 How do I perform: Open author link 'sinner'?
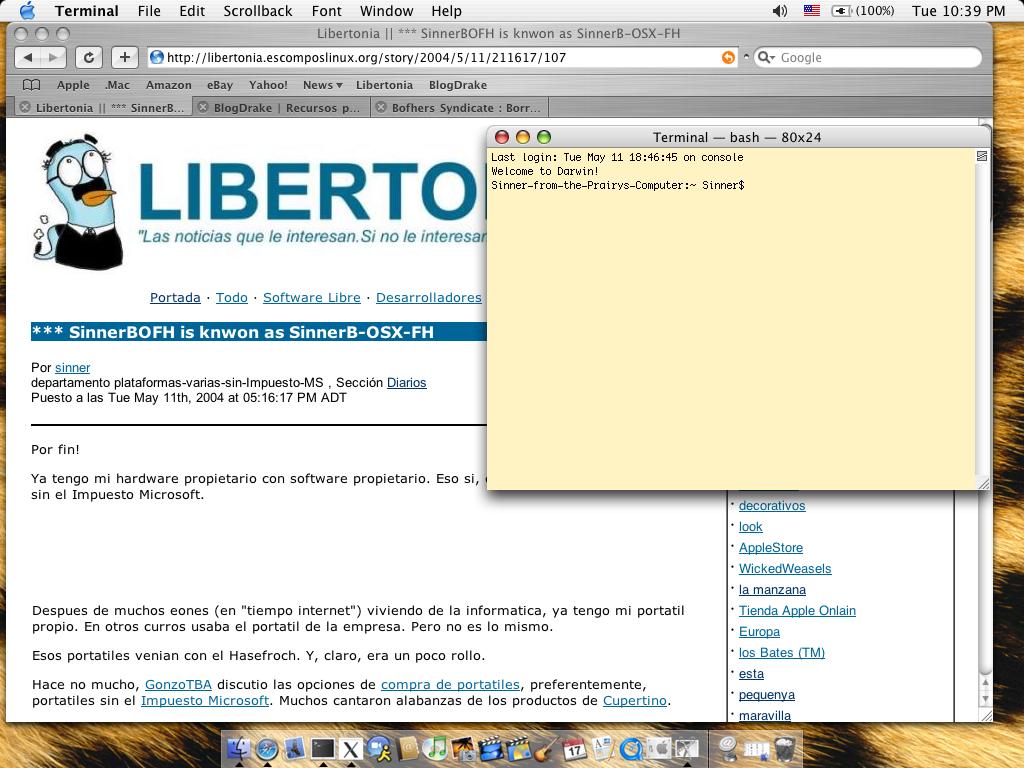72,368
